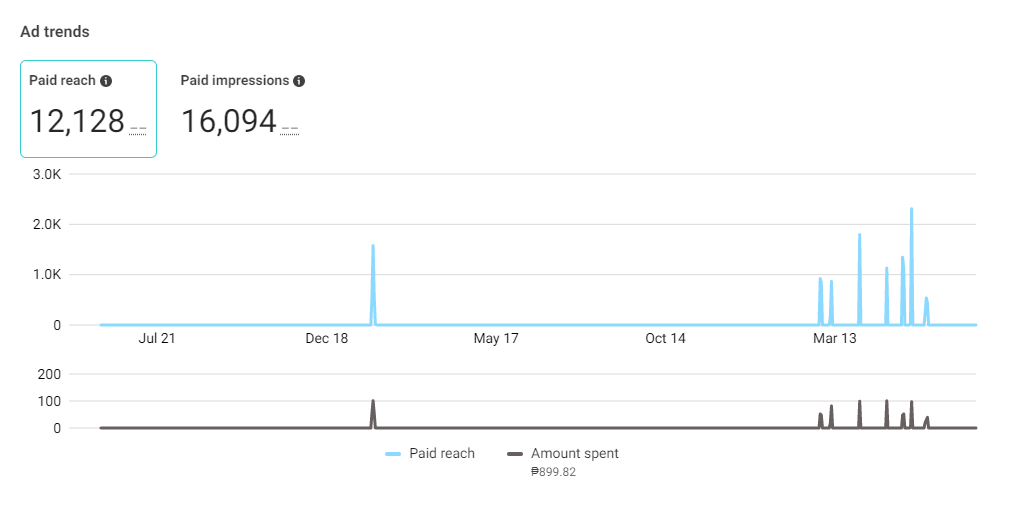Select the Paid reach metric card
This screenshot has width=1020, height=508.
pos(88,109)
